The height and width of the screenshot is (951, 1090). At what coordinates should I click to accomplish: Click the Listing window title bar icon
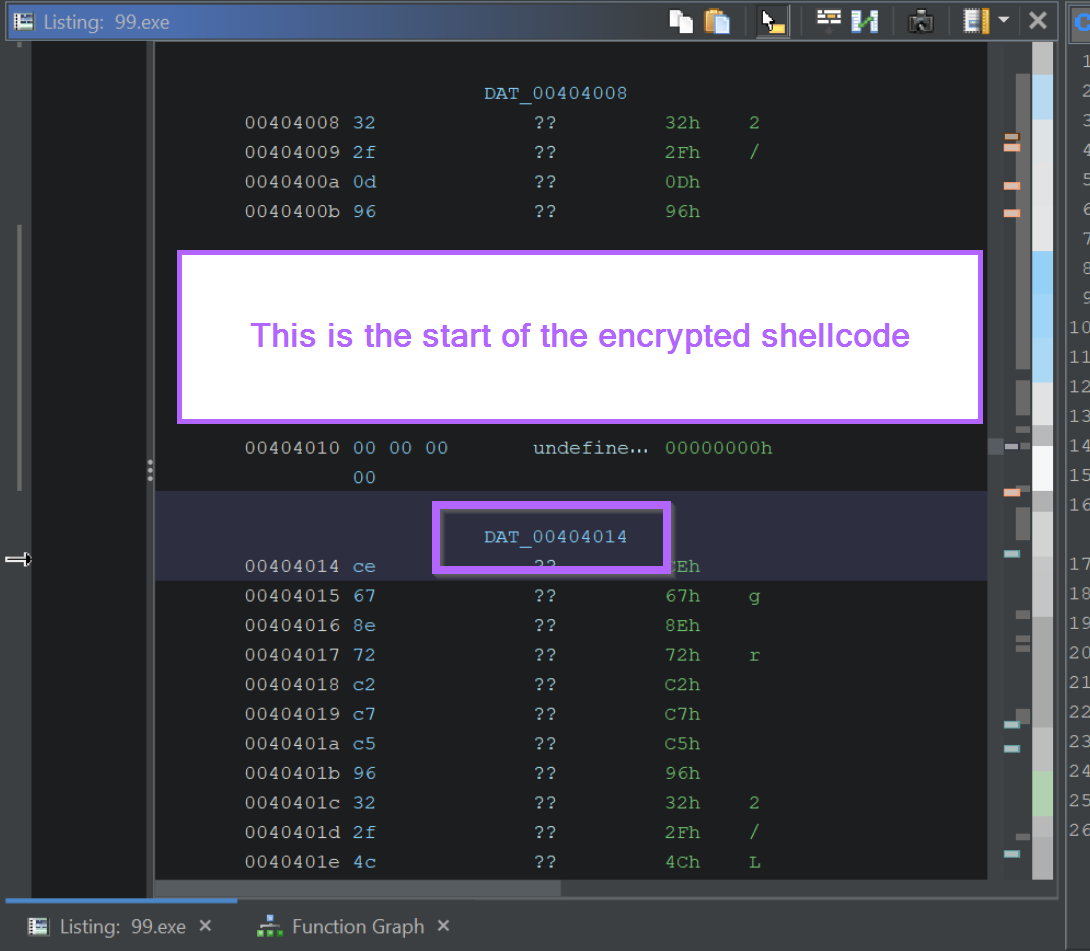(x=22, y=20)
